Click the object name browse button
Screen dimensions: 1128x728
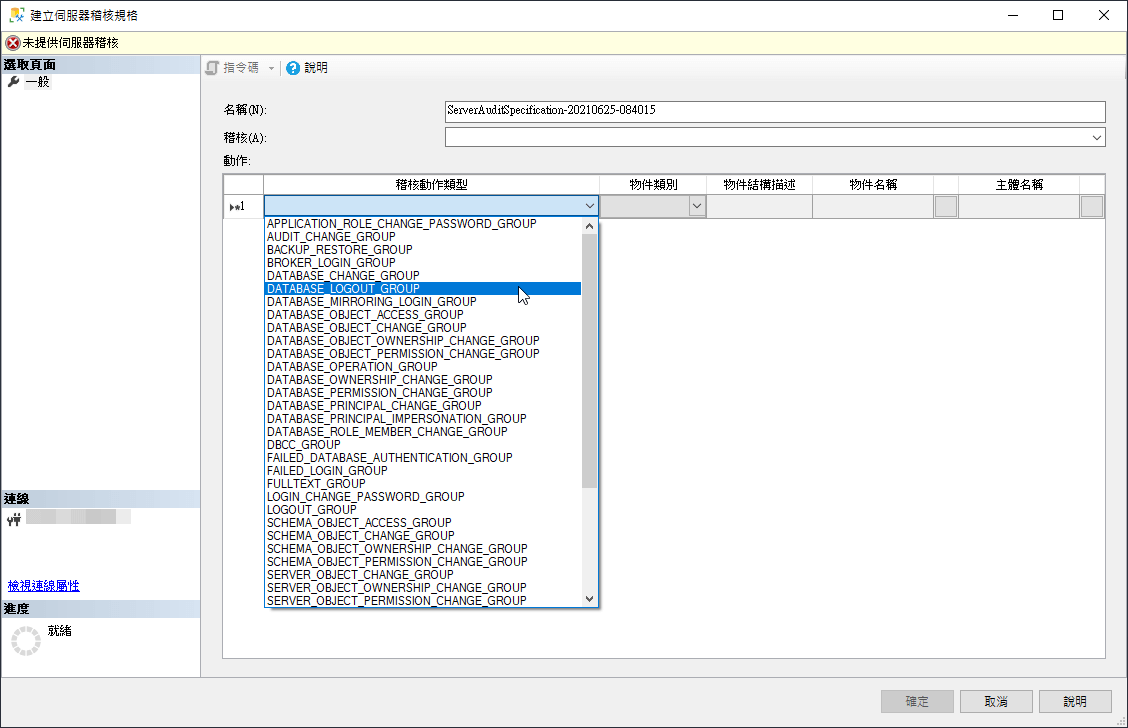click(945, 206)
